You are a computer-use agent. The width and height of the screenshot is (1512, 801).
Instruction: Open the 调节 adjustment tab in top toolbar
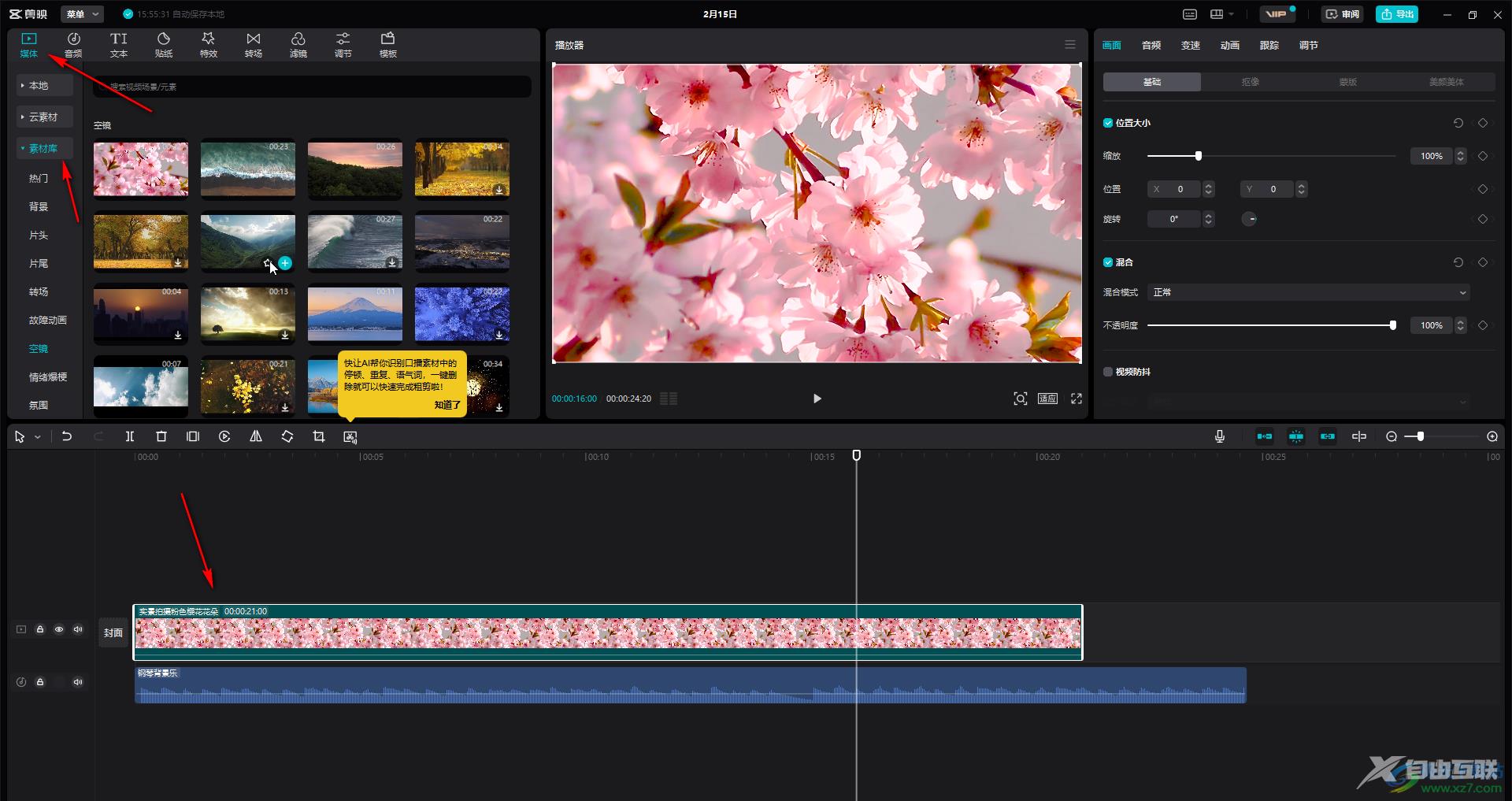pyautogui.click(x=343, y=45)
